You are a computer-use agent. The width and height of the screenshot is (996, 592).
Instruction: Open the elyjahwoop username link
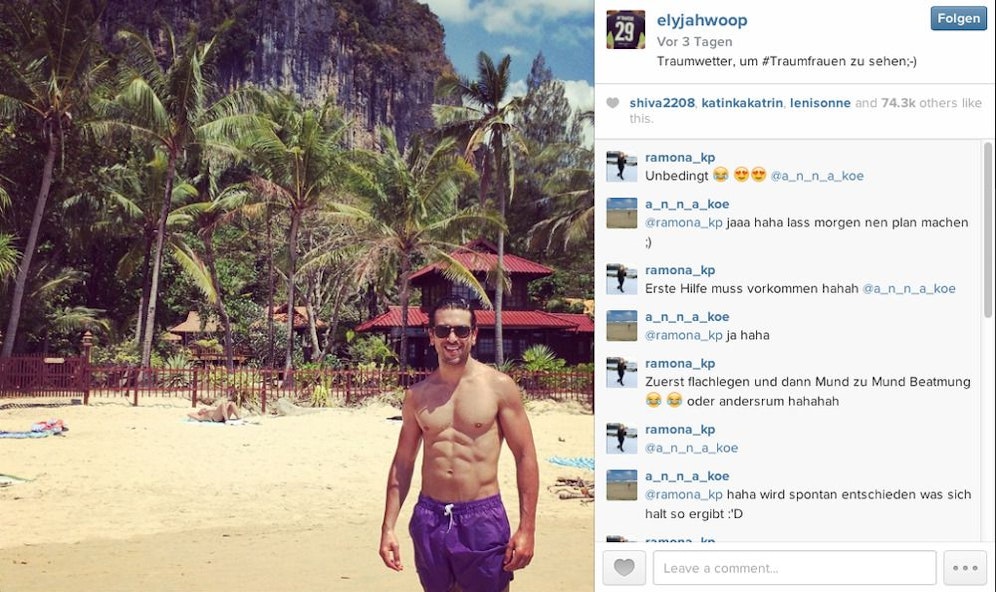(702, 20)
